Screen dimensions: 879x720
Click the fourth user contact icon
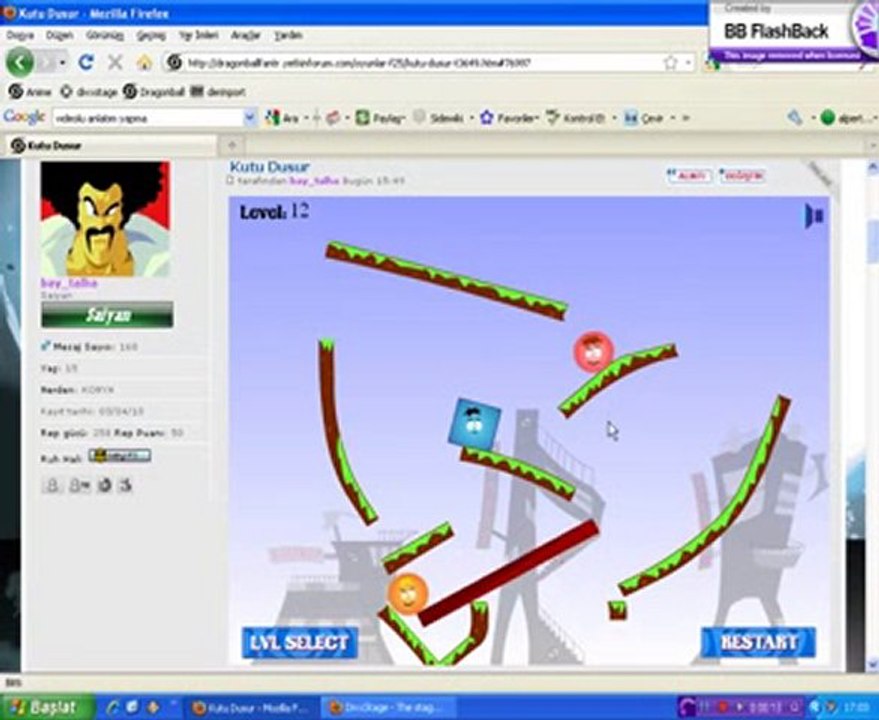(126, 484)
